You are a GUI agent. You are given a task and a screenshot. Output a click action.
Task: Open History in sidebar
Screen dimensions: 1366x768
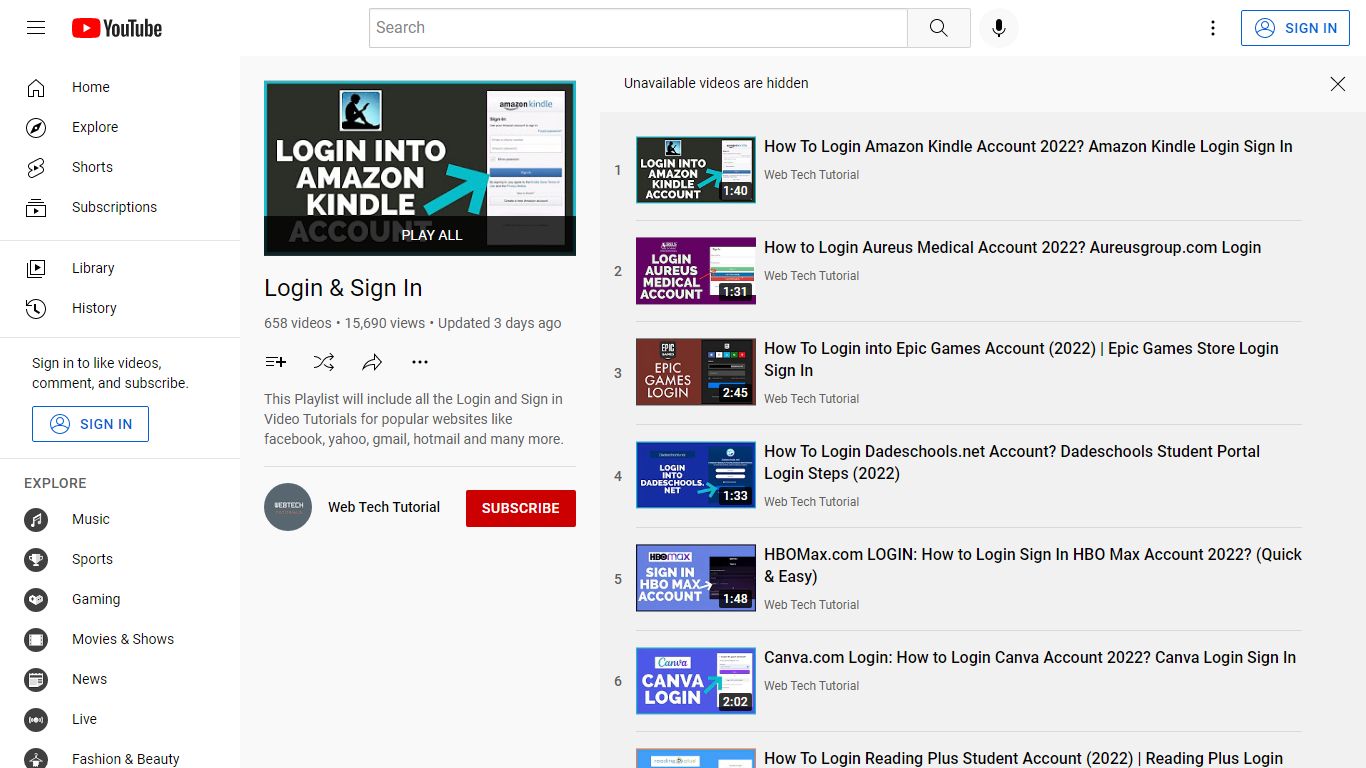120,308
